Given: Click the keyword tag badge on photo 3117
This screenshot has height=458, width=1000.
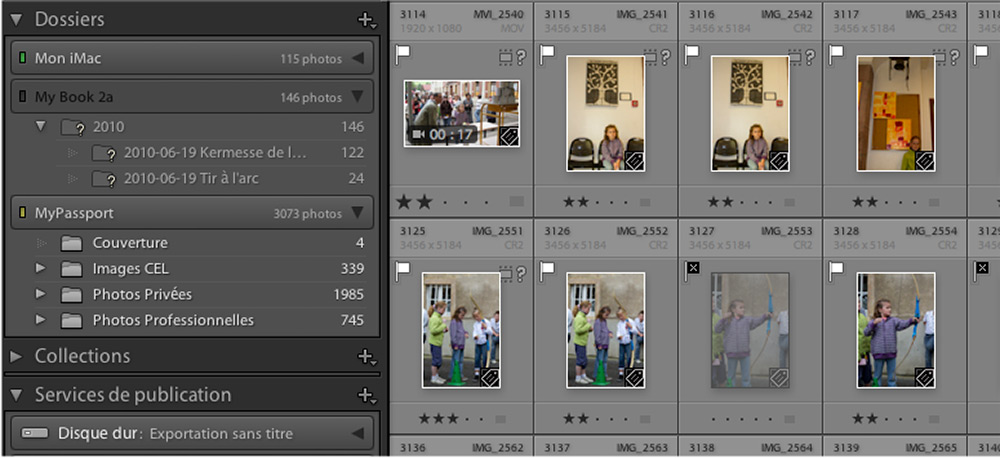Looking at the screenshot, I should [925, 160].
